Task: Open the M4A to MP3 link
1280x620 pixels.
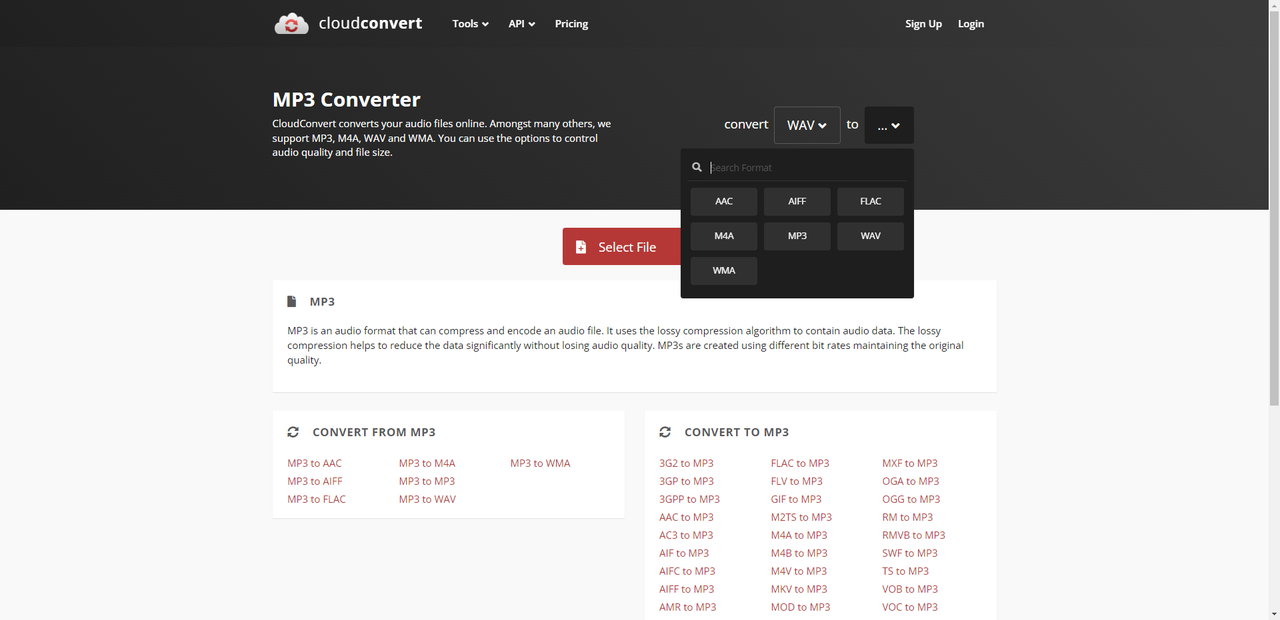Action: tap(799, 535)
